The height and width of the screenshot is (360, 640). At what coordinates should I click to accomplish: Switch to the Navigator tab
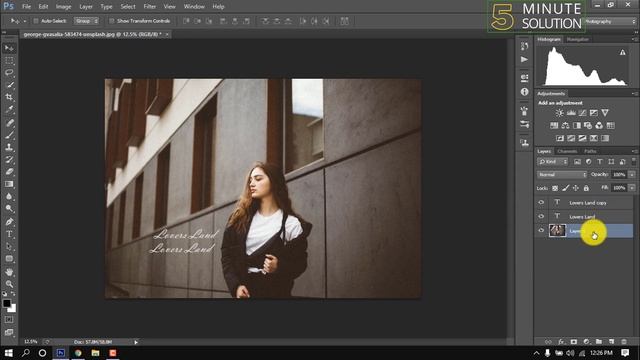(x=578, y=39)
